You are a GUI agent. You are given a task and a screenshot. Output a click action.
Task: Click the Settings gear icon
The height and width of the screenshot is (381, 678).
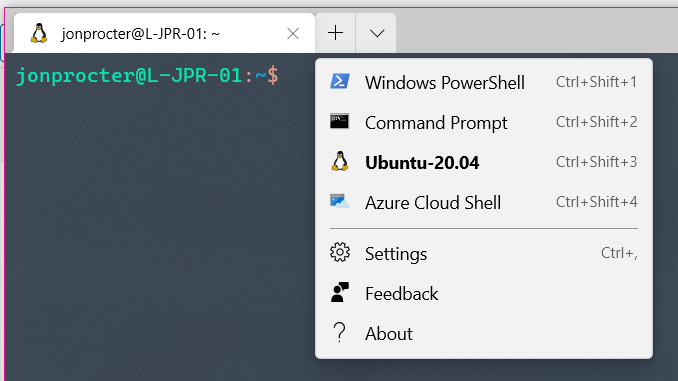[x=340, y=253]
